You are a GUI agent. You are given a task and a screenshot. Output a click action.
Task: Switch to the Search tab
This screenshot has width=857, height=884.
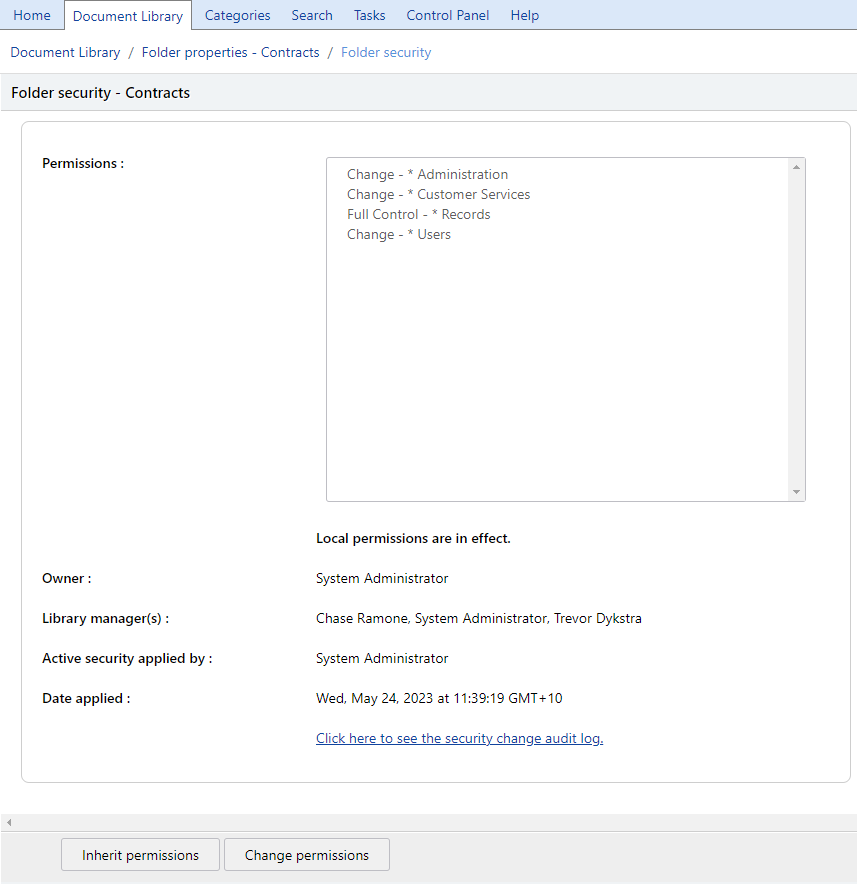(311, 15)
